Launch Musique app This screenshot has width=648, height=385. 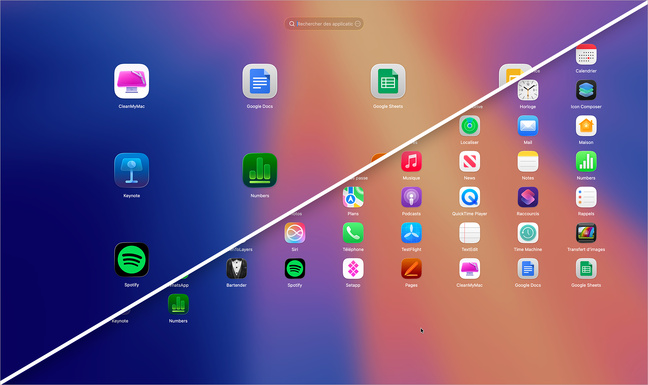pyautogui.click(x=411, y=162)
